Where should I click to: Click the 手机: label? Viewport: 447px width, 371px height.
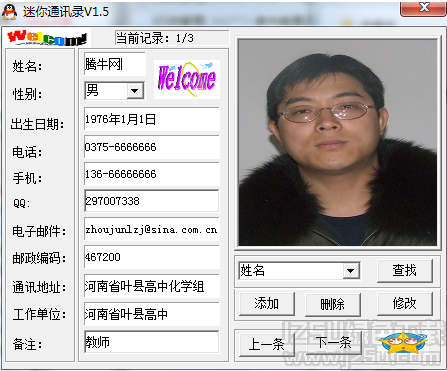point(27,178)
